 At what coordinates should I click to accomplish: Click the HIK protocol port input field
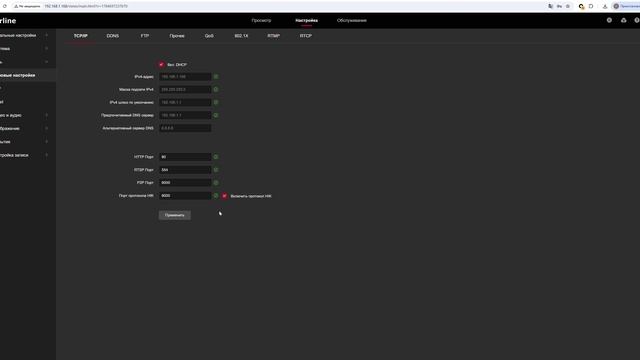tap(185, 196)
